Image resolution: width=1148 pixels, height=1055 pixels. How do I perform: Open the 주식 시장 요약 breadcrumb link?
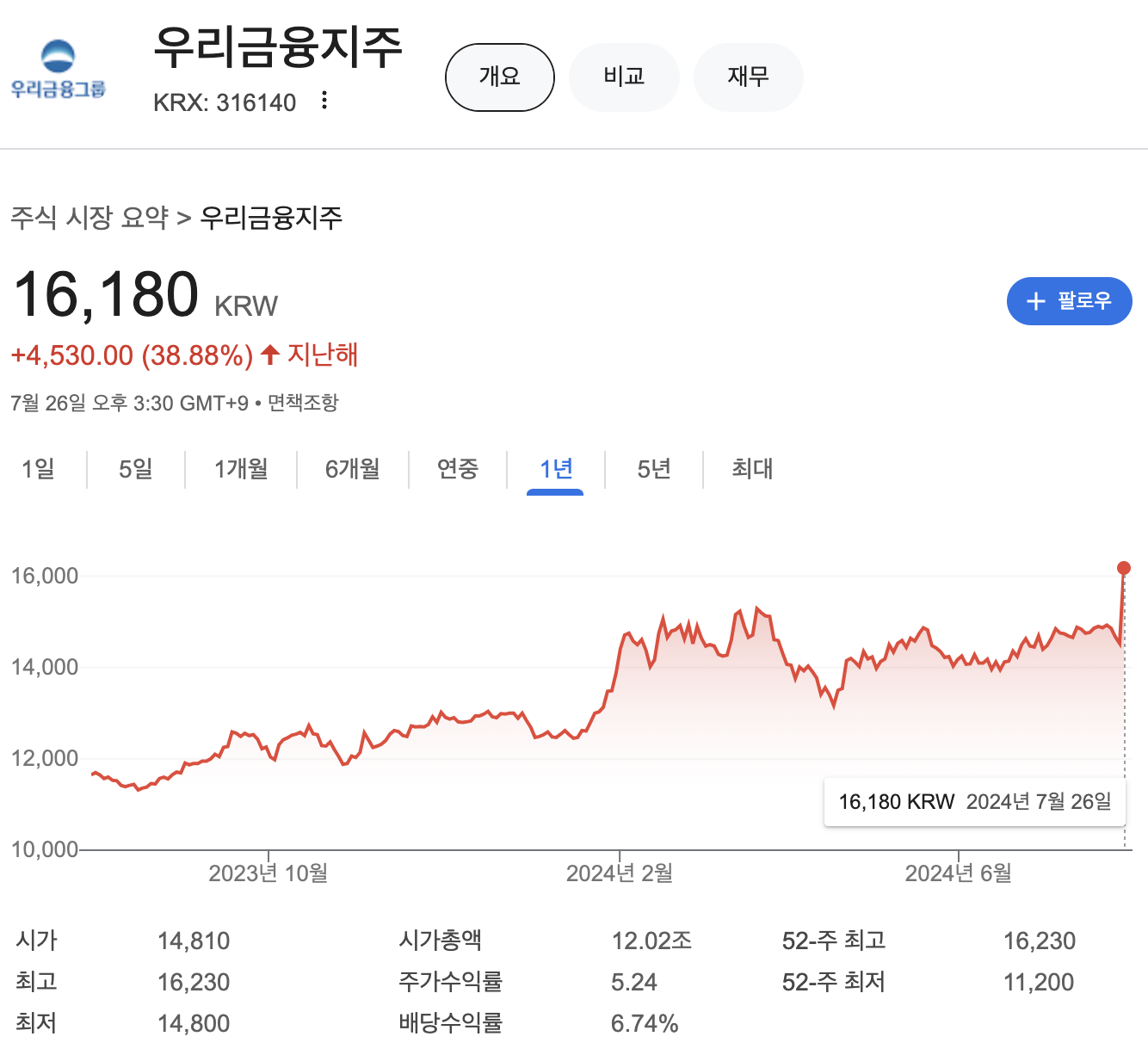coord(89,218)
